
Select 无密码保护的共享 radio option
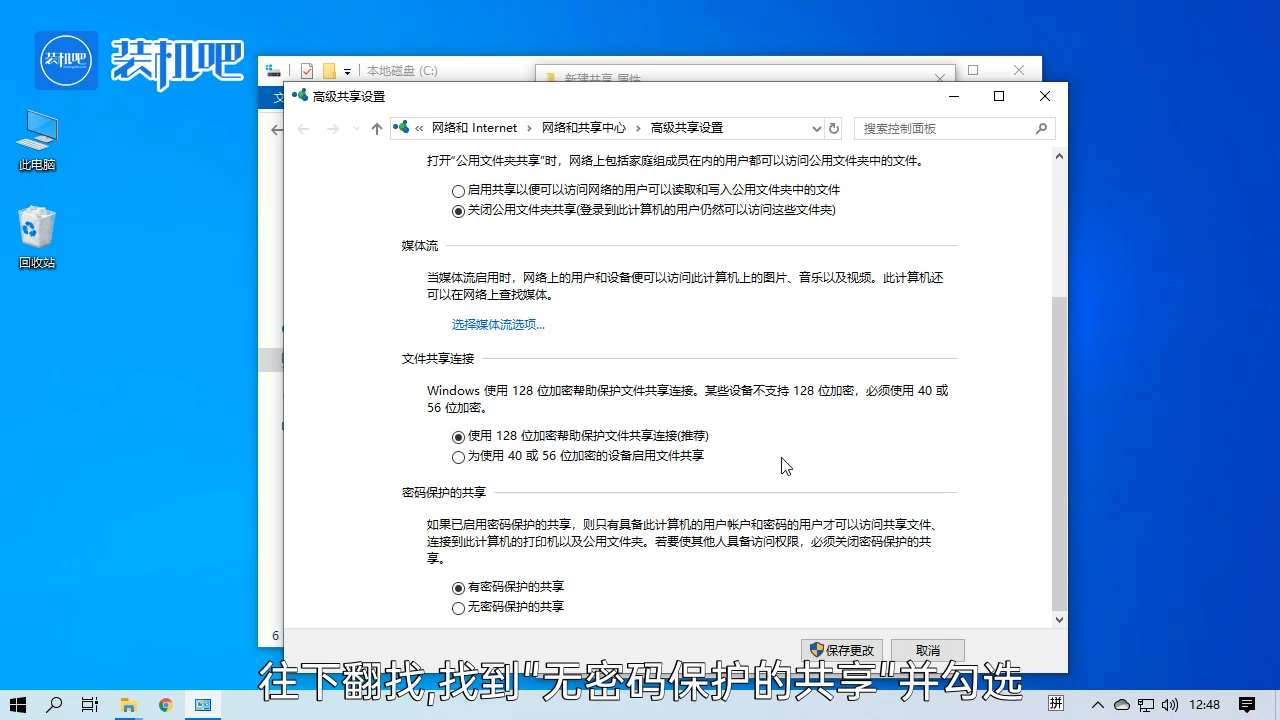click(x=458, y=607)
